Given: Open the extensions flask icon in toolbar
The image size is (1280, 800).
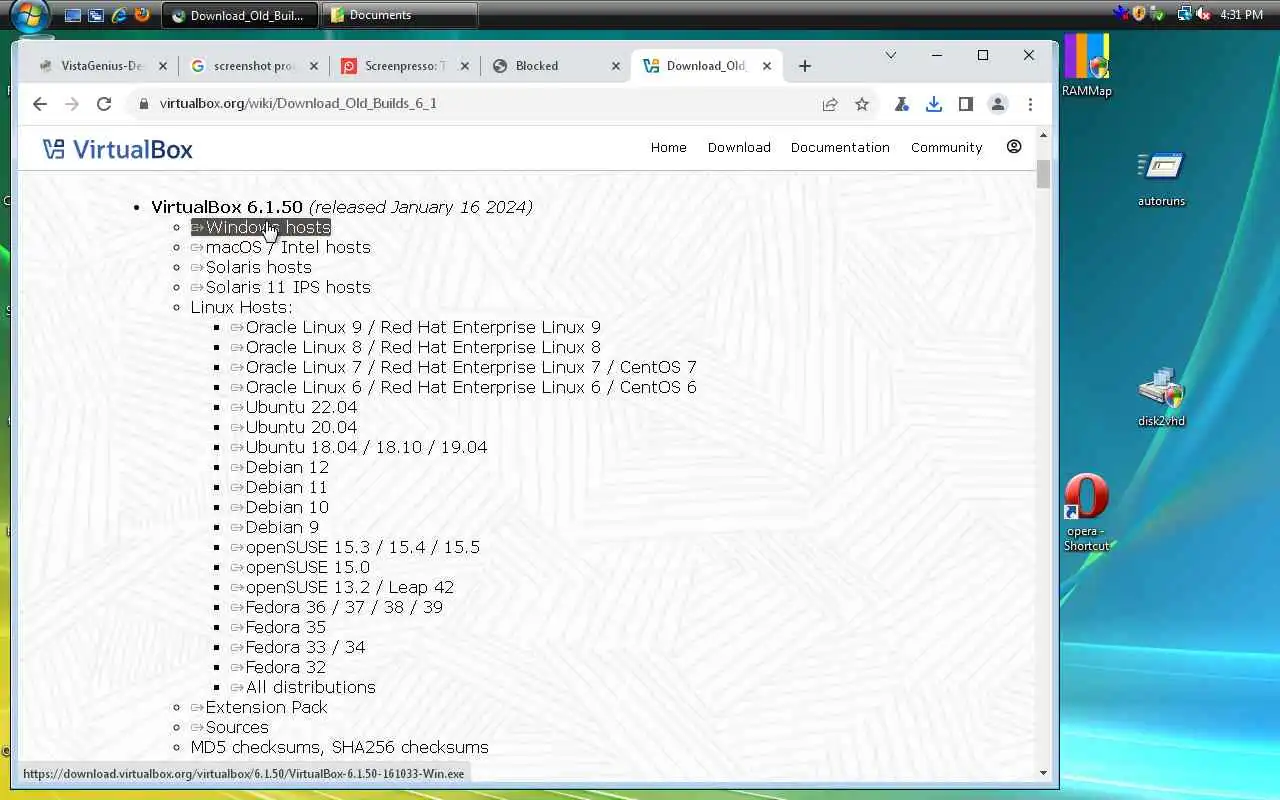Looking at the screenshot, I should pos(902,104).
